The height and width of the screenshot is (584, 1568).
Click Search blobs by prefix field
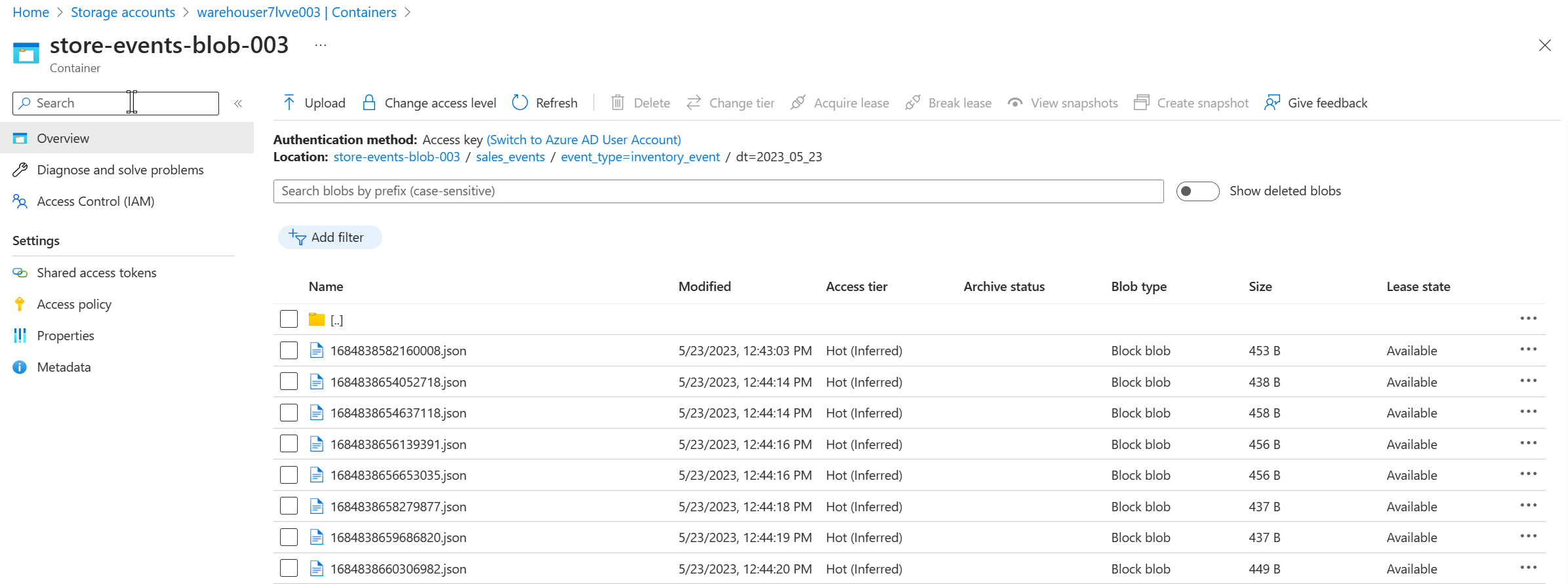click(718, 191)
